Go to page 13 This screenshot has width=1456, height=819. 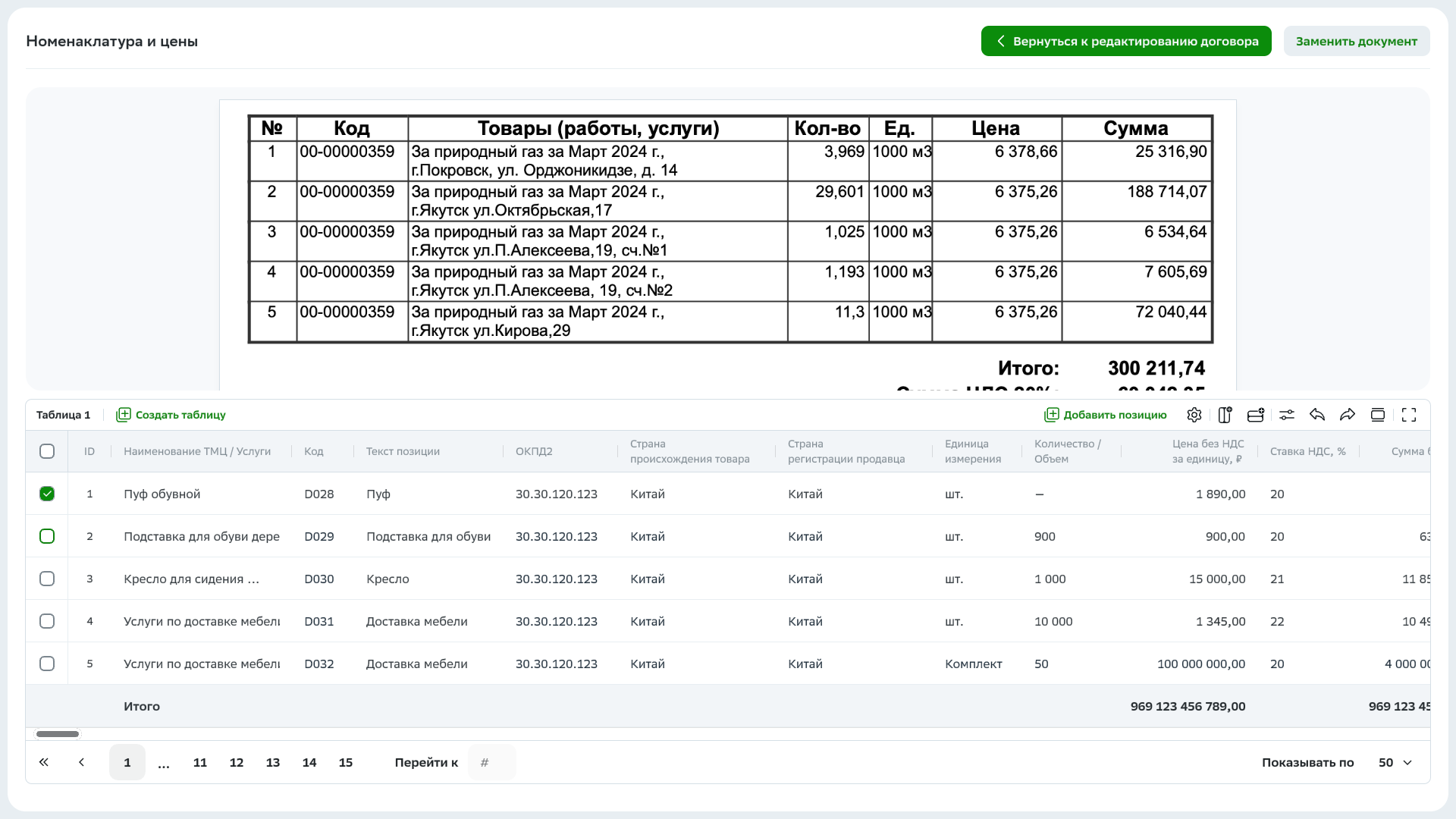(273, 762)
